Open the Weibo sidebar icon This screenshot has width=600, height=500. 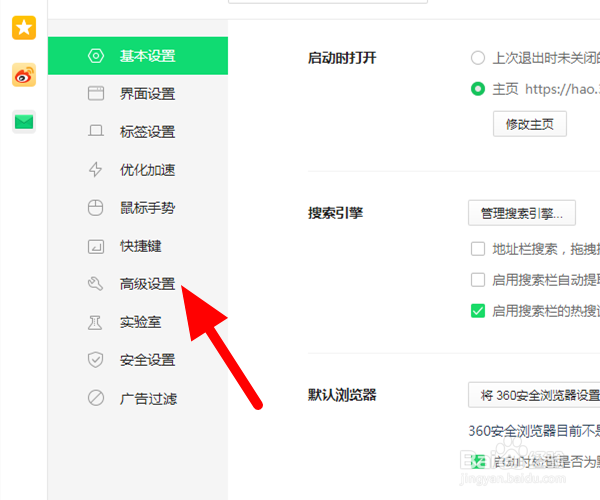[24, 75]
